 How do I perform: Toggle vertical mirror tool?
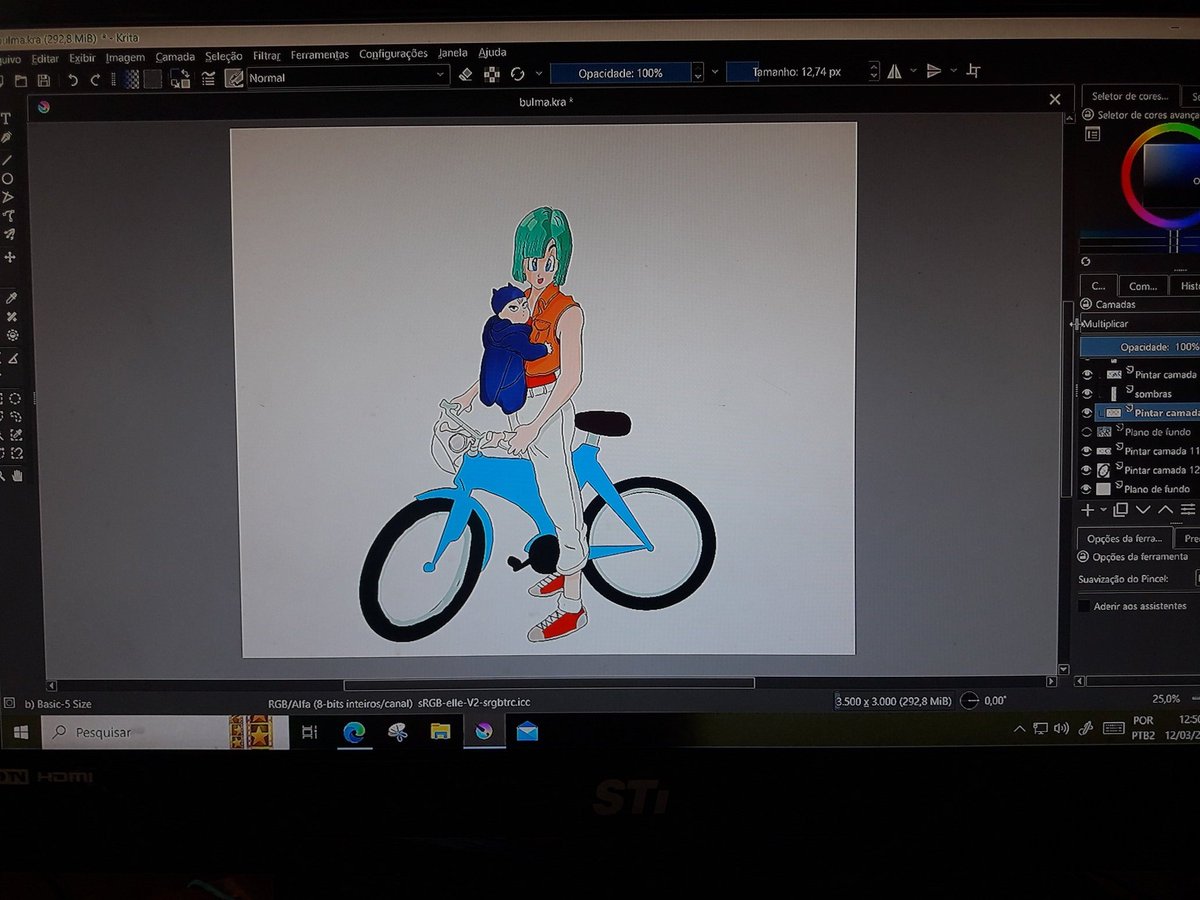[x=934, y=71]
